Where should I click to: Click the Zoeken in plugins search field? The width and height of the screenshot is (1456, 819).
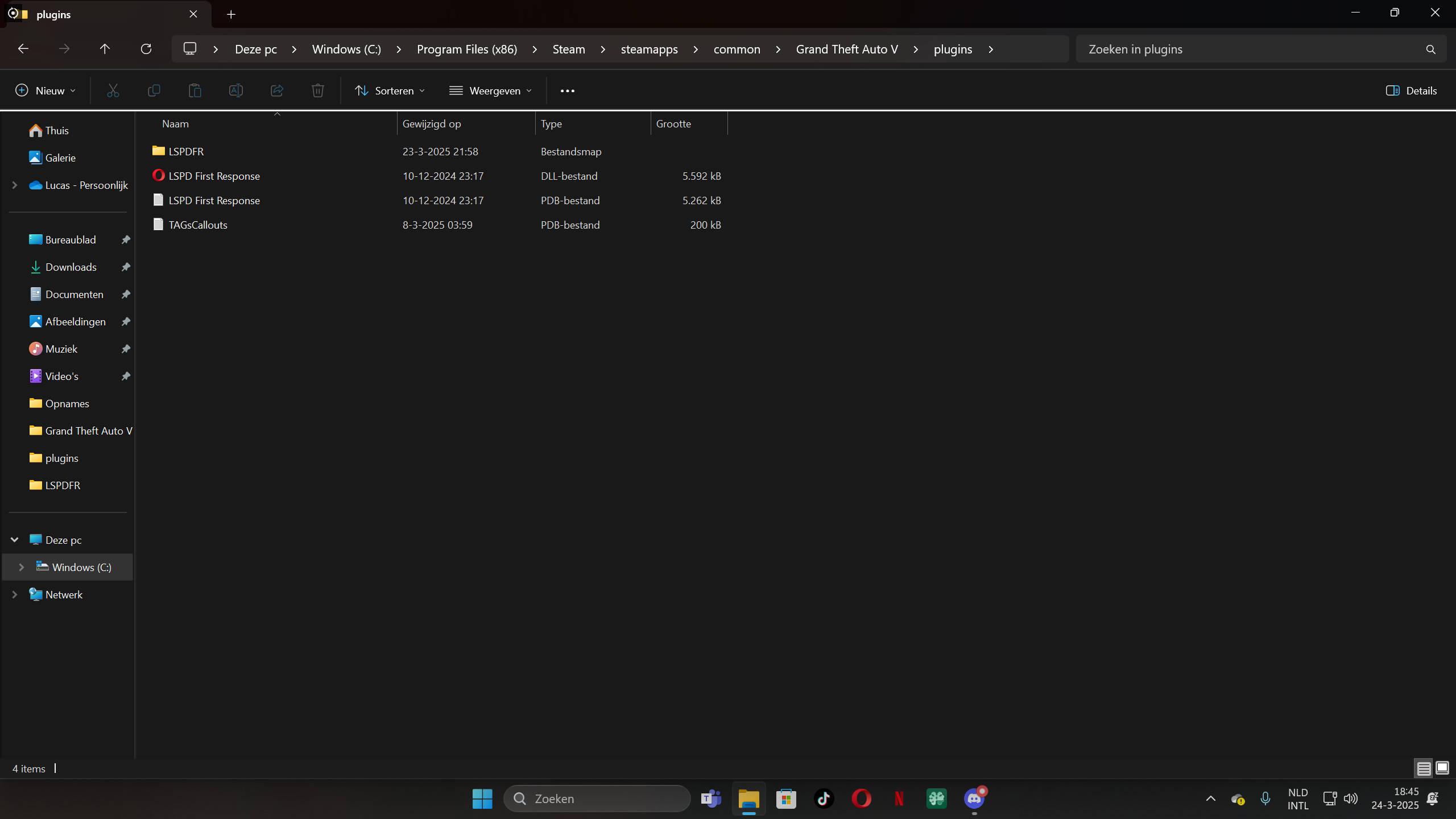pos(1251,49)
